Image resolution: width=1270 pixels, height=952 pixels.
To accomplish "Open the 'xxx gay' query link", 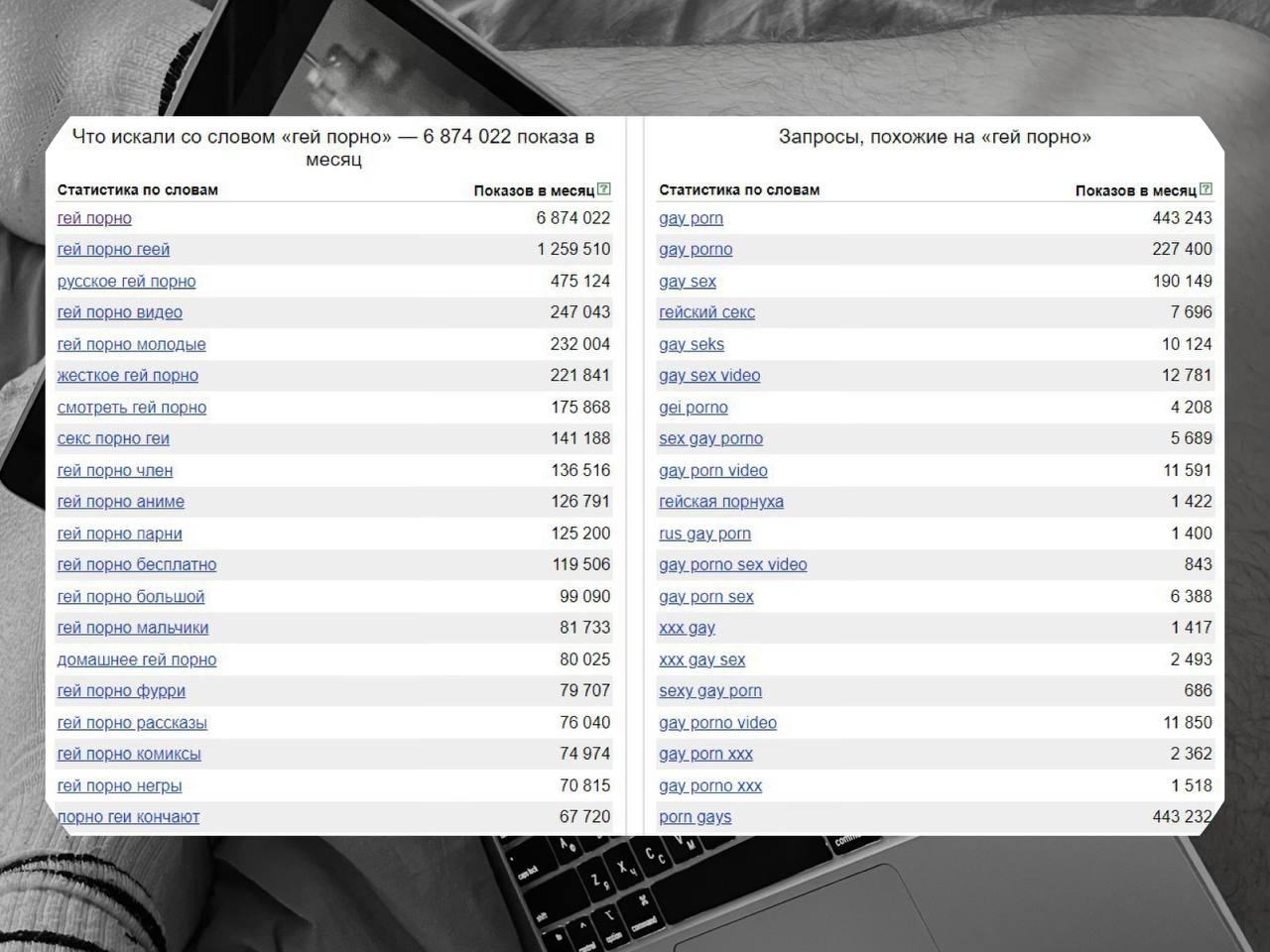I will (x=687, y=628).
